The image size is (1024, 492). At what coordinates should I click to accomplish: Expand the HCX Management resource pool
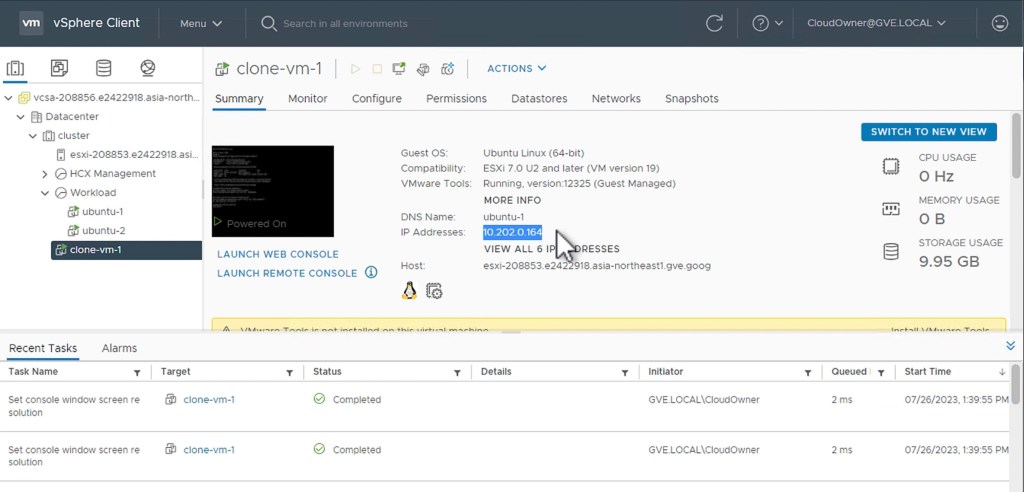[x=45, y=174]
